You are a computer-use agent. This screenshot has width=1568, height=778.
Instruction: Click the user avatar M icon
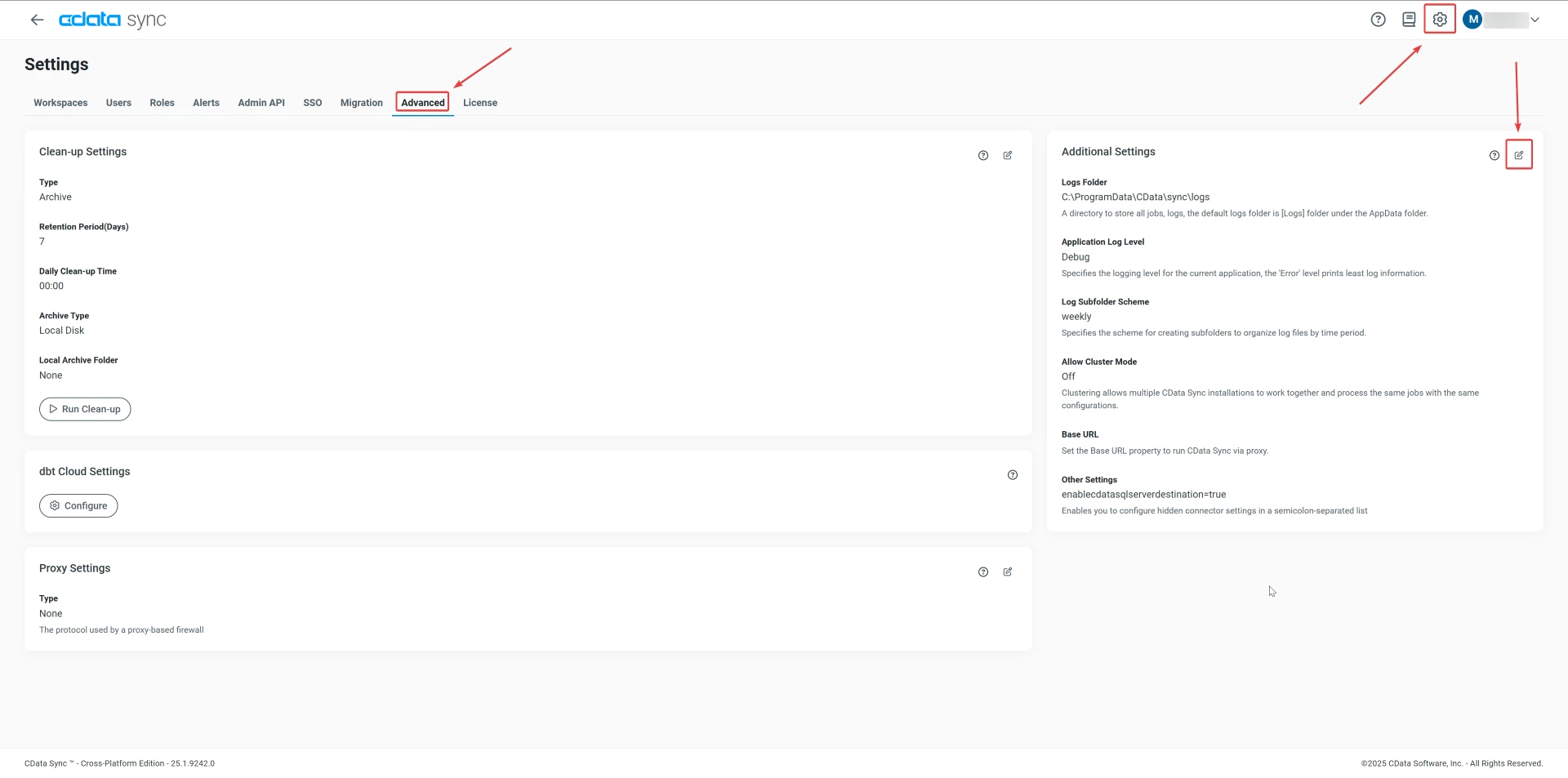click(x=1472, y=20)
